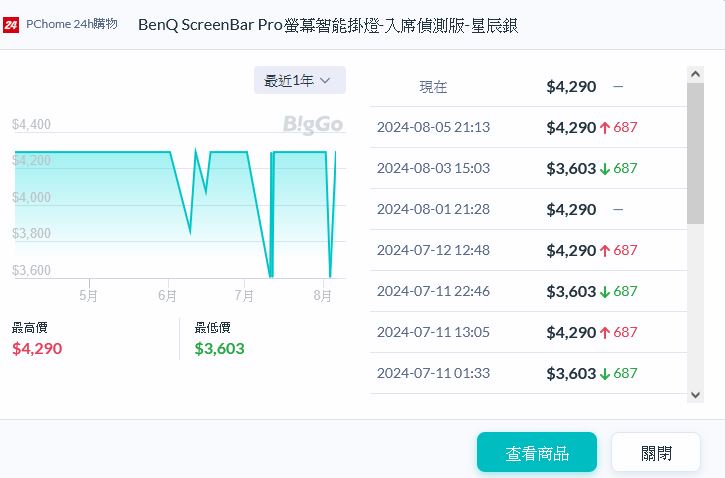Select the 2024-08-01 21:28 price row
The height and width of the screenshot is (478, 725).
click(528, 209)
